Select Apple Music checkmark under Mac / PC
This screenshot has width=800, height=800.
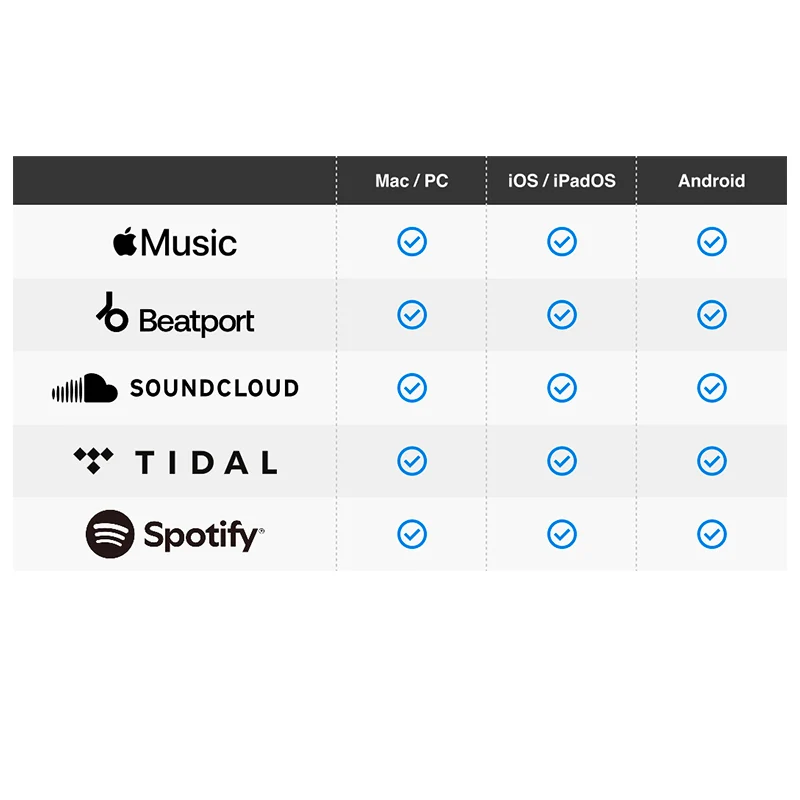pos(412,241)
